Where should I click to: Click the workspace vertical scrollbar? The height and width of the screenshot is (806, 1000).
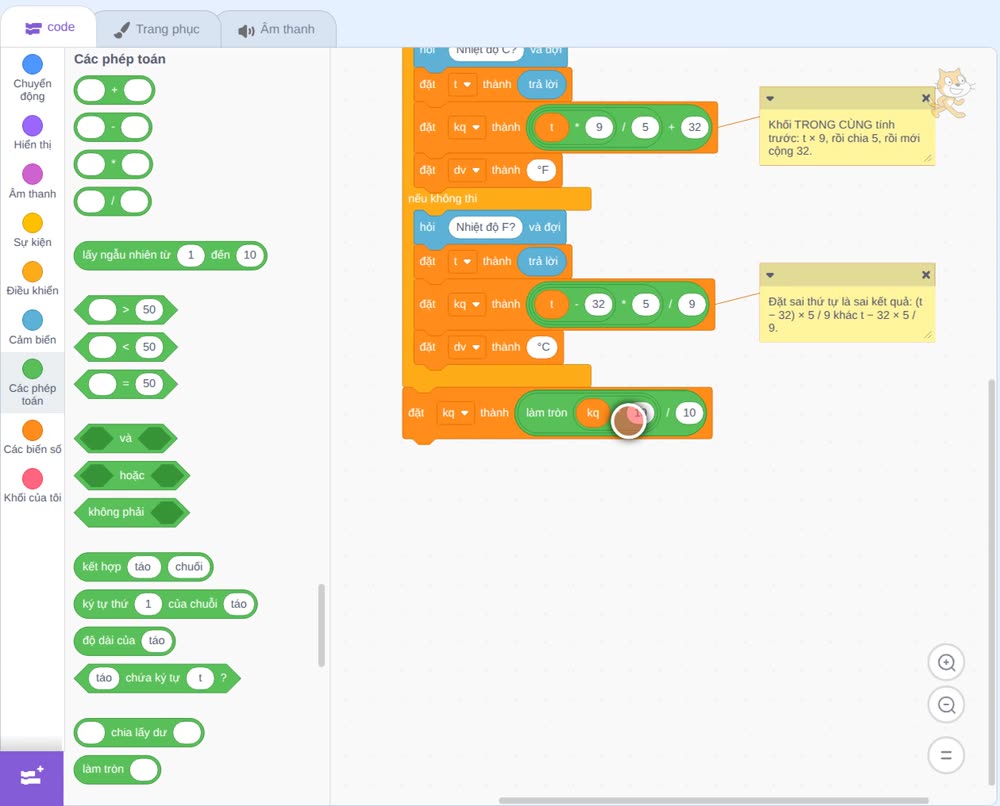(991, 583)
